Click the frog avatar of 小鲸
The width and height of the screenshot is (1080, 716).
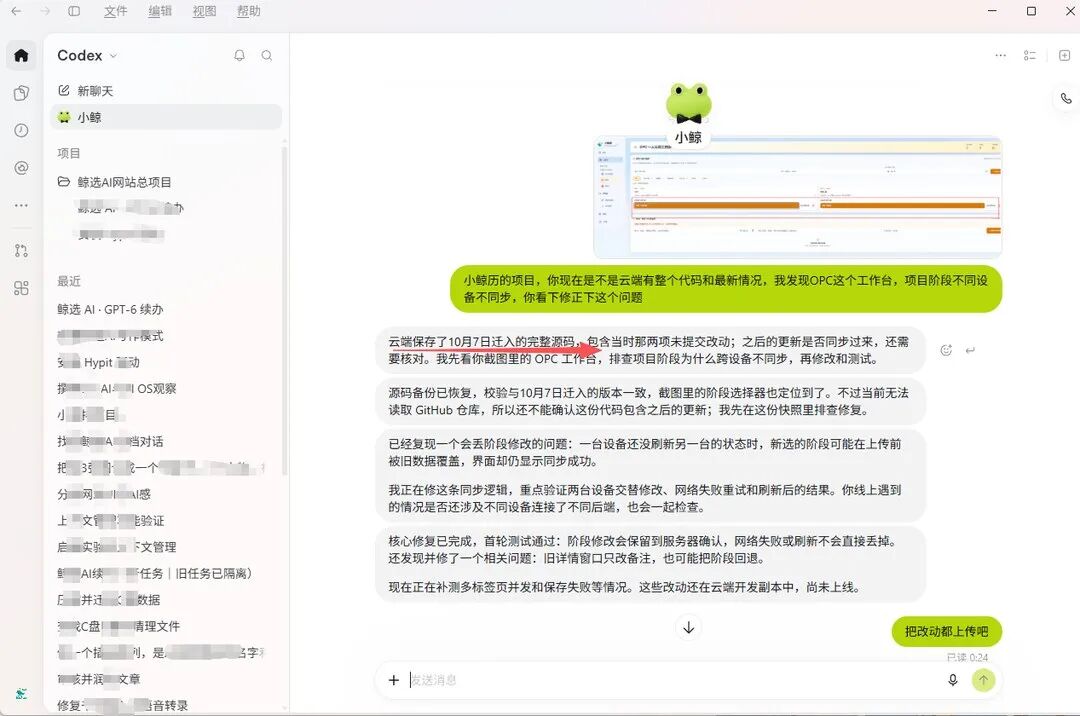(x=688, y=105)
